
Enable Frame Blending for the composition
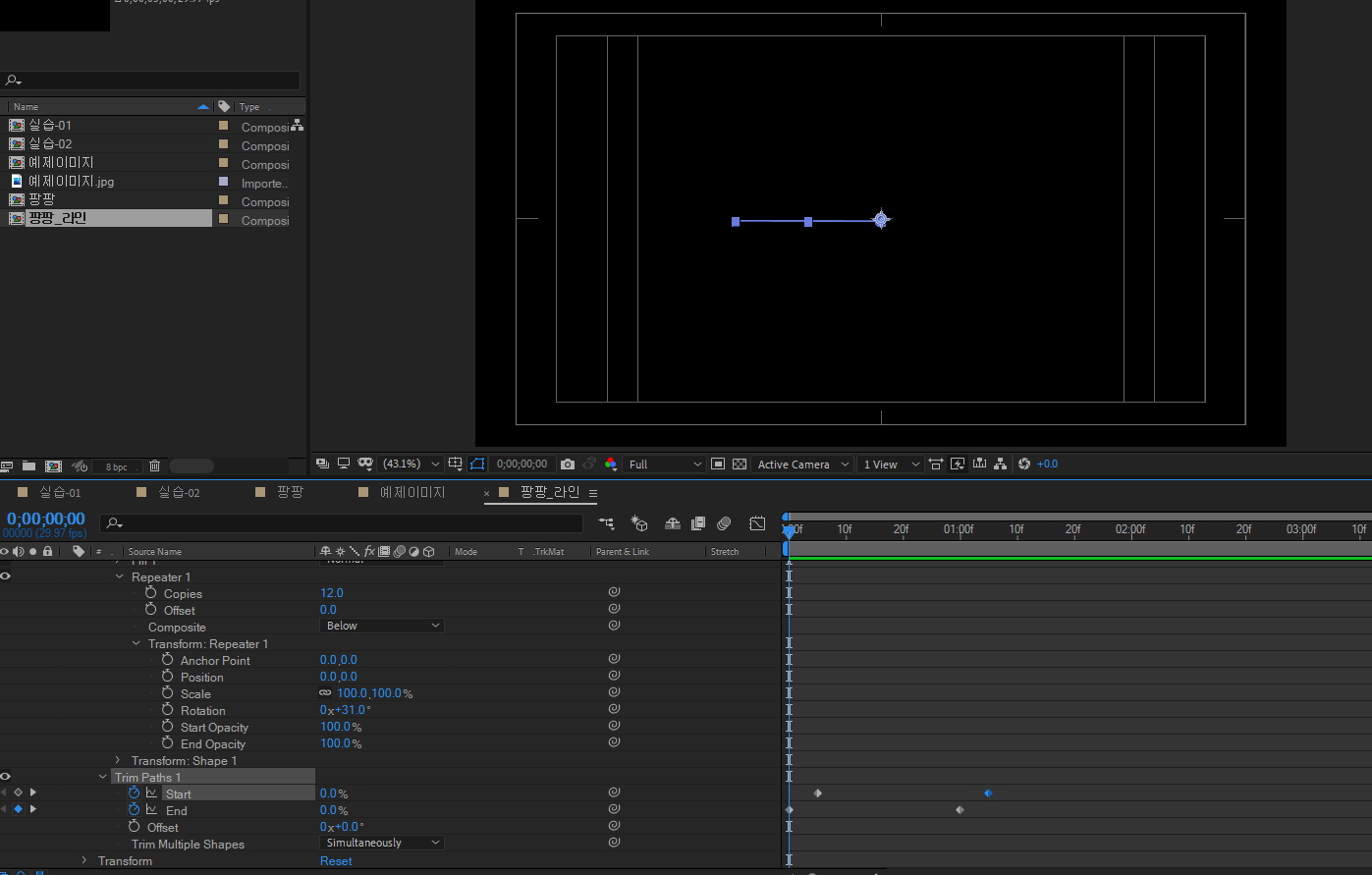click(698, 523)
